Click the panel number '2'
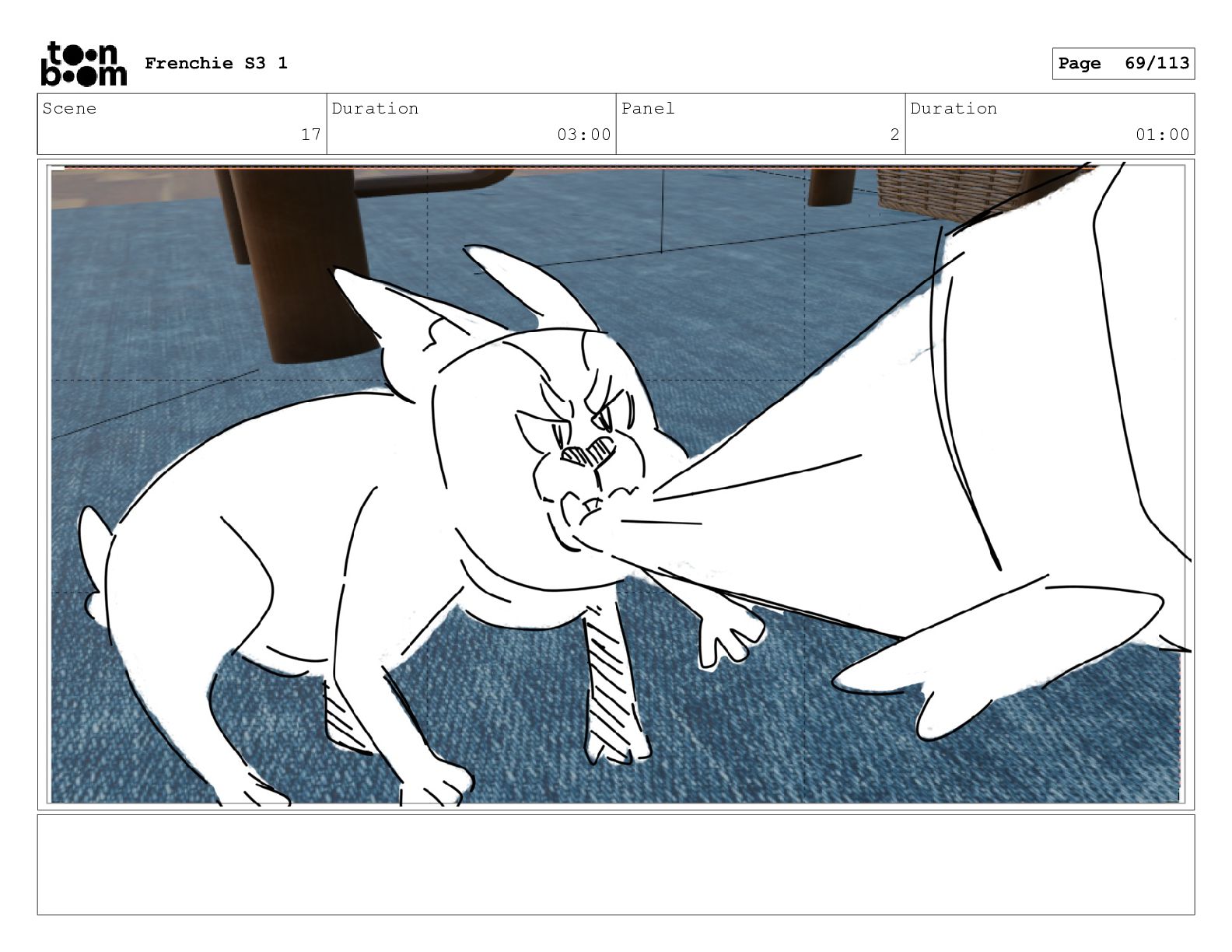Image resolution: width=1232 pixels, height=952 pixels. tap(894, 135)
